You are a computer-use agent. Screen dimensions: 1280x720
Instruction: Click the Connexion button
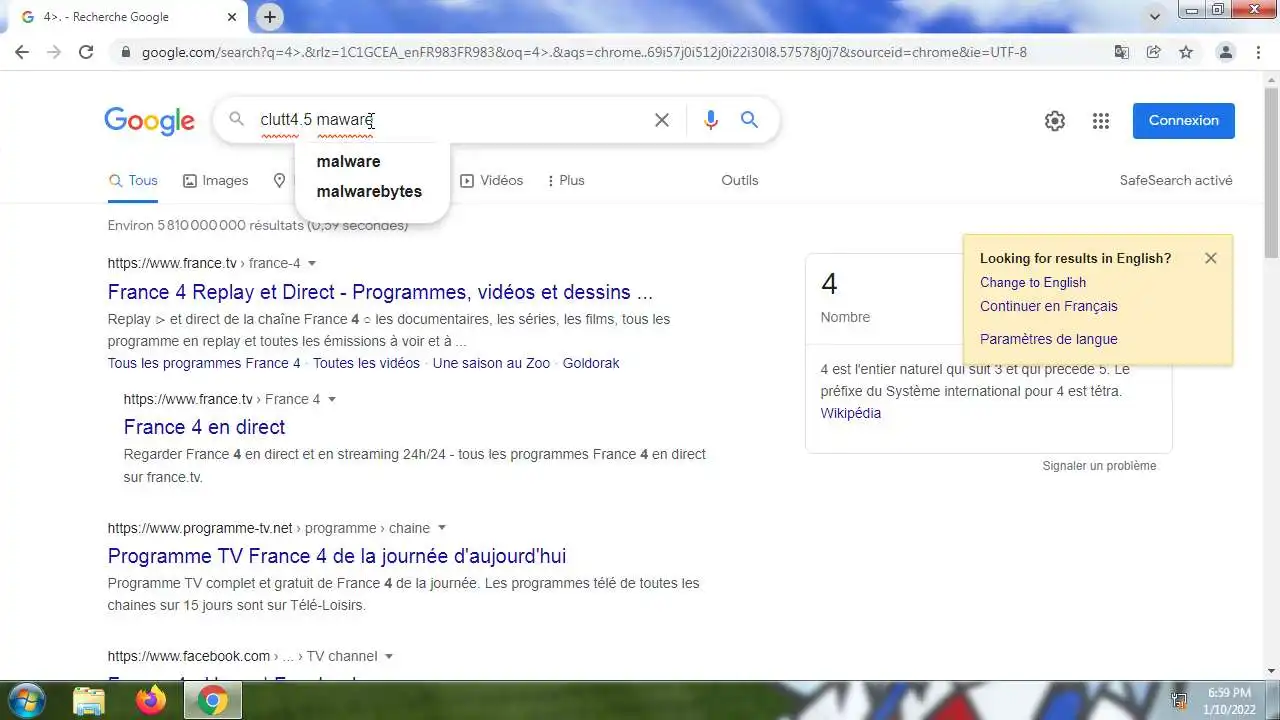click(x=1184, y=120)
